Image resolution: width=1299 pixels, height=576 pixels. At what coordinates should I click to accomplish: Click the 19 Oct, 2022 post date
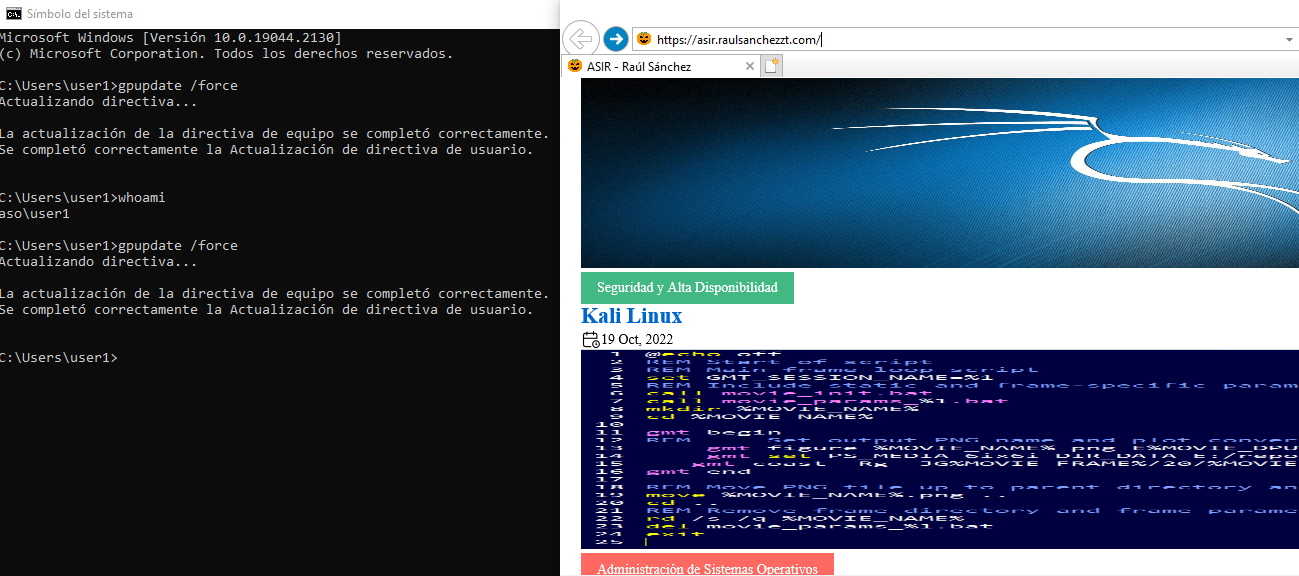coord(637,340)
